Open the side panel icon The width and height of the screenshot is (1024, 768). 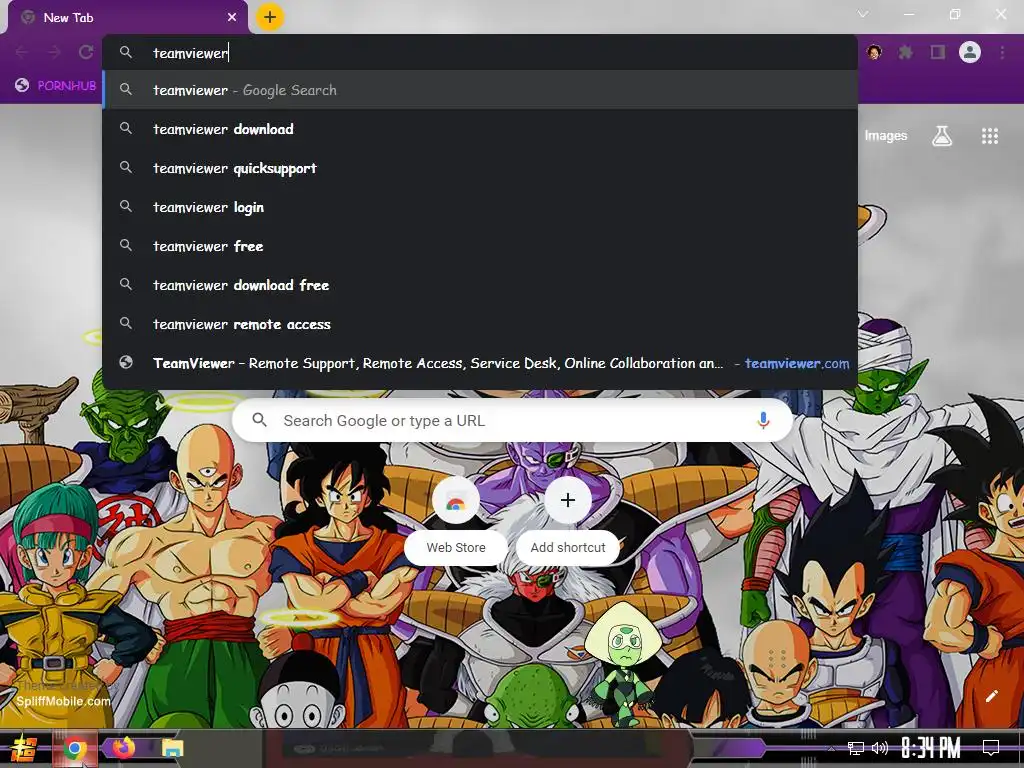click(x=938, y=52)
